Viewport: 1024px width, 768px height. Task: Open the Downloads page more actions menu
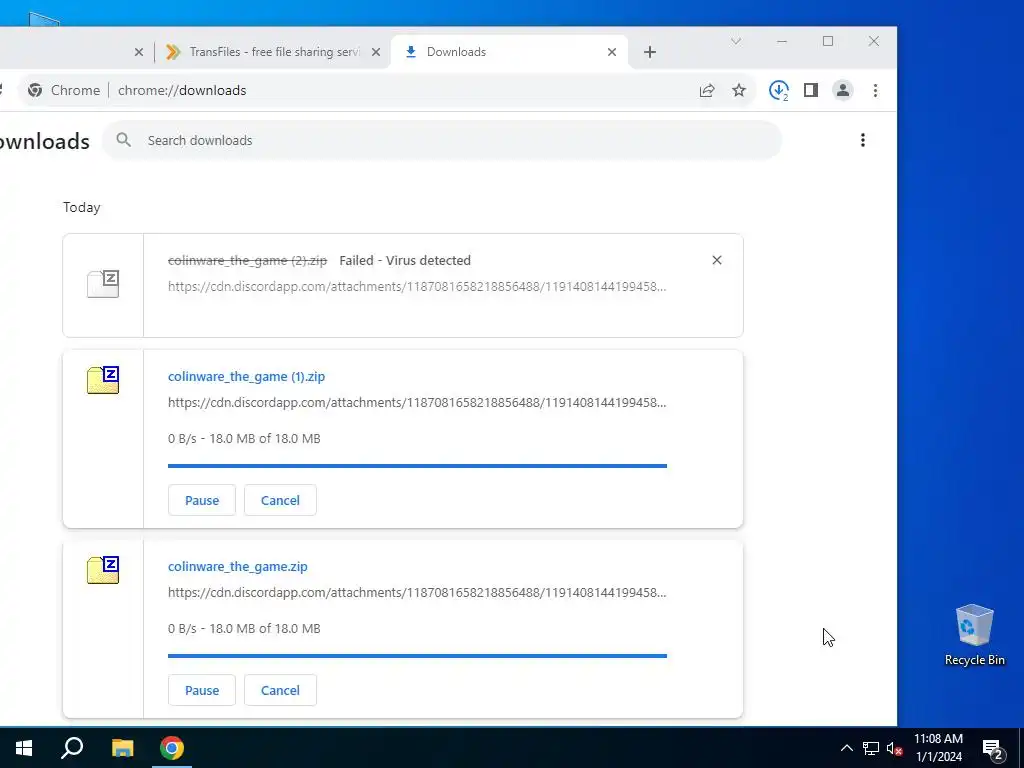[x=863, y=140]
